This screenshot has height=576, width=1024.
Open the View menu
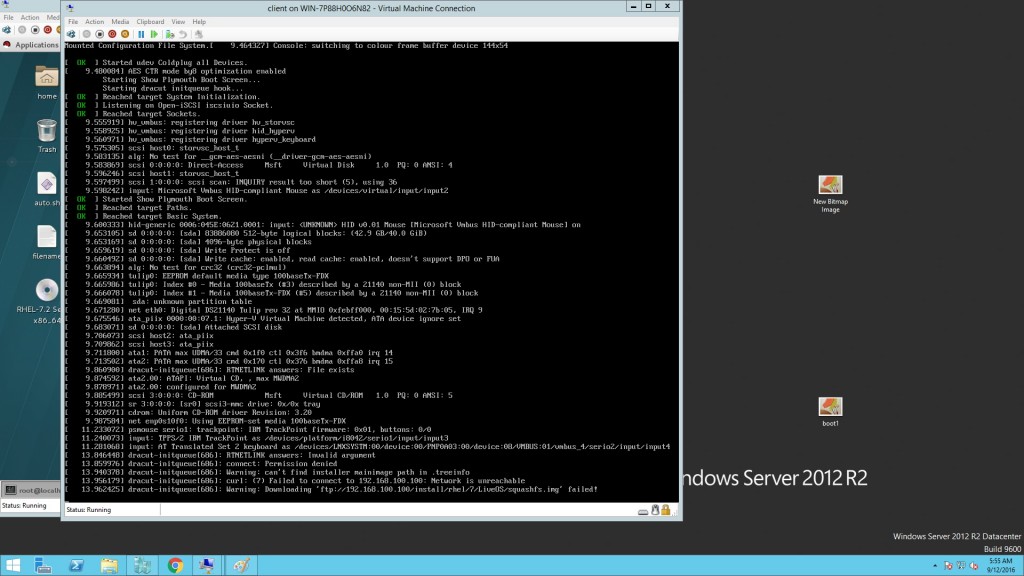[x=178, y=22]
